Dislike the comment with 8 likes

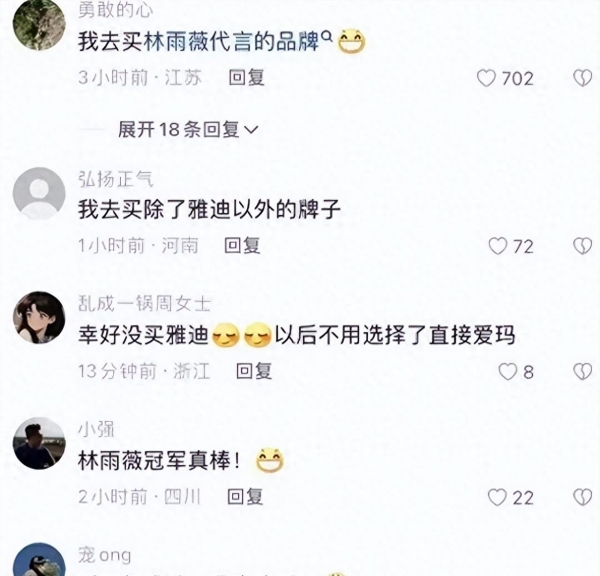pyautogui.click(x=582, y=372)
